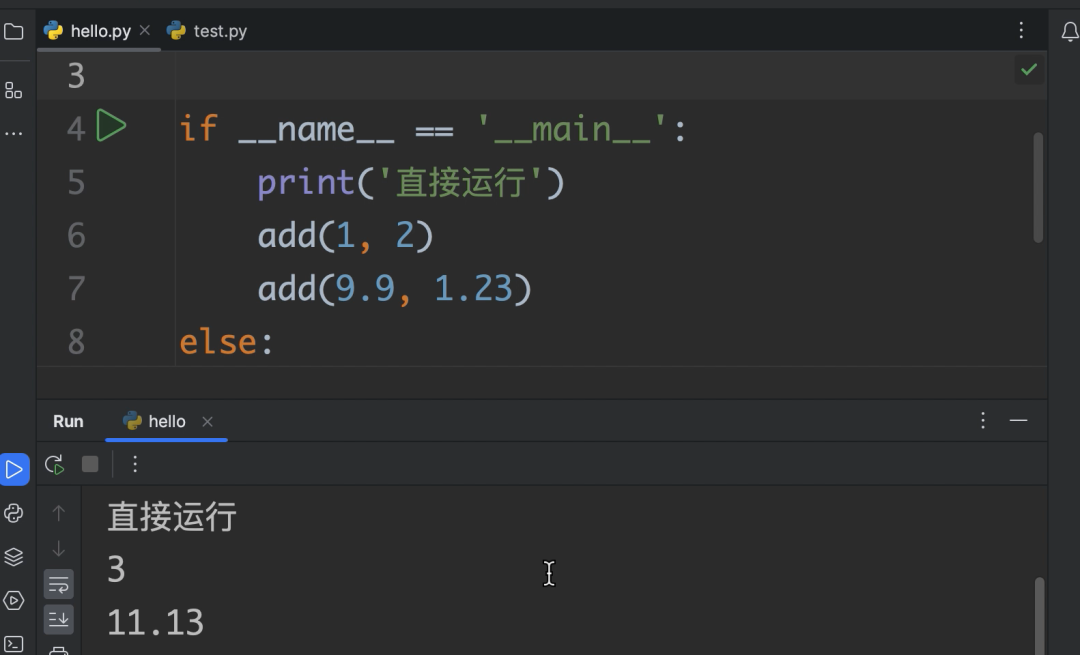
Task: Toggle scroll to end of output
Action: [x=59, y=619]
